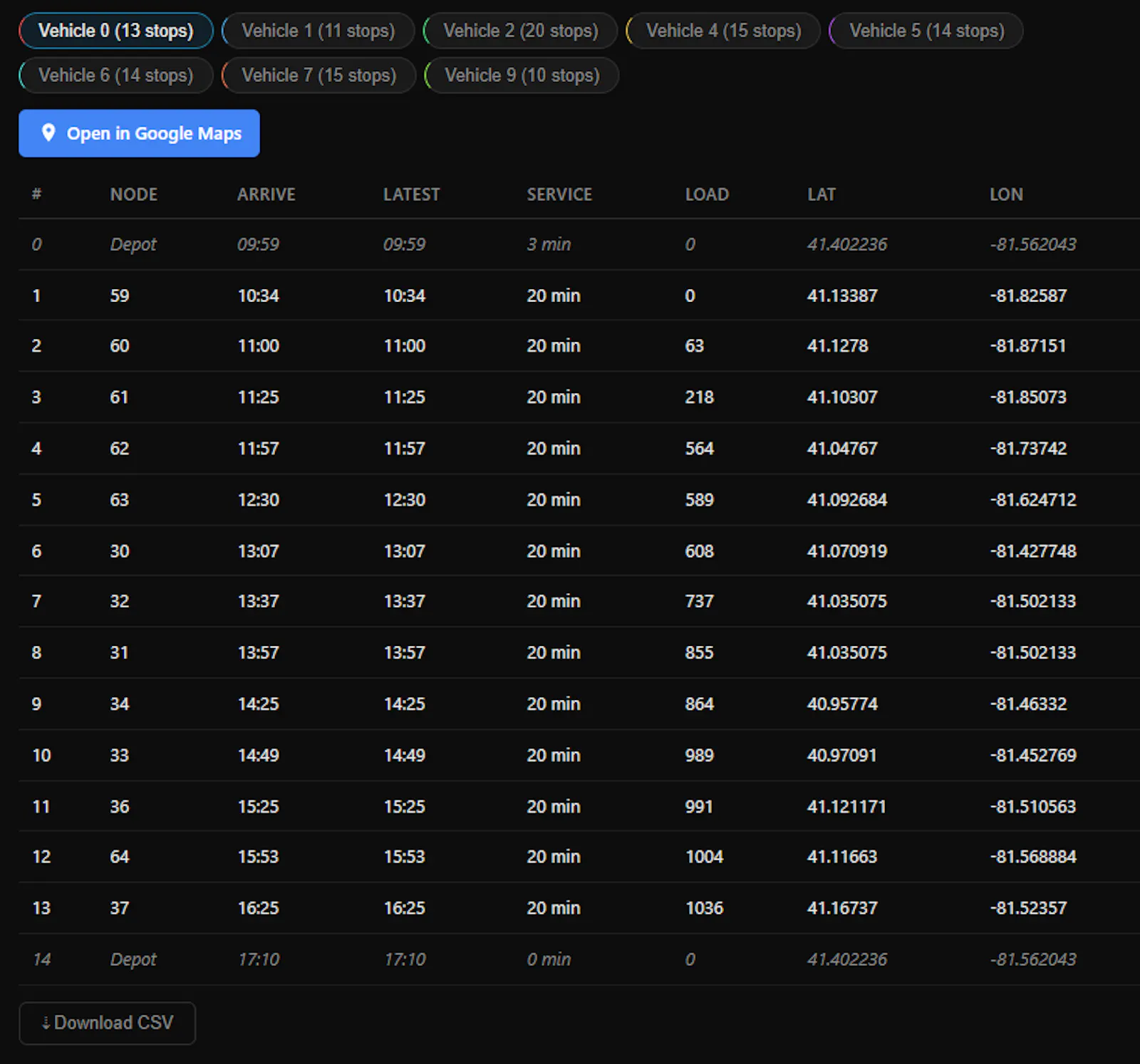The width and height of the screenshot is (1140, 1064).
Task: Click node 64 in stop row 12
Action: pos(120,857)
